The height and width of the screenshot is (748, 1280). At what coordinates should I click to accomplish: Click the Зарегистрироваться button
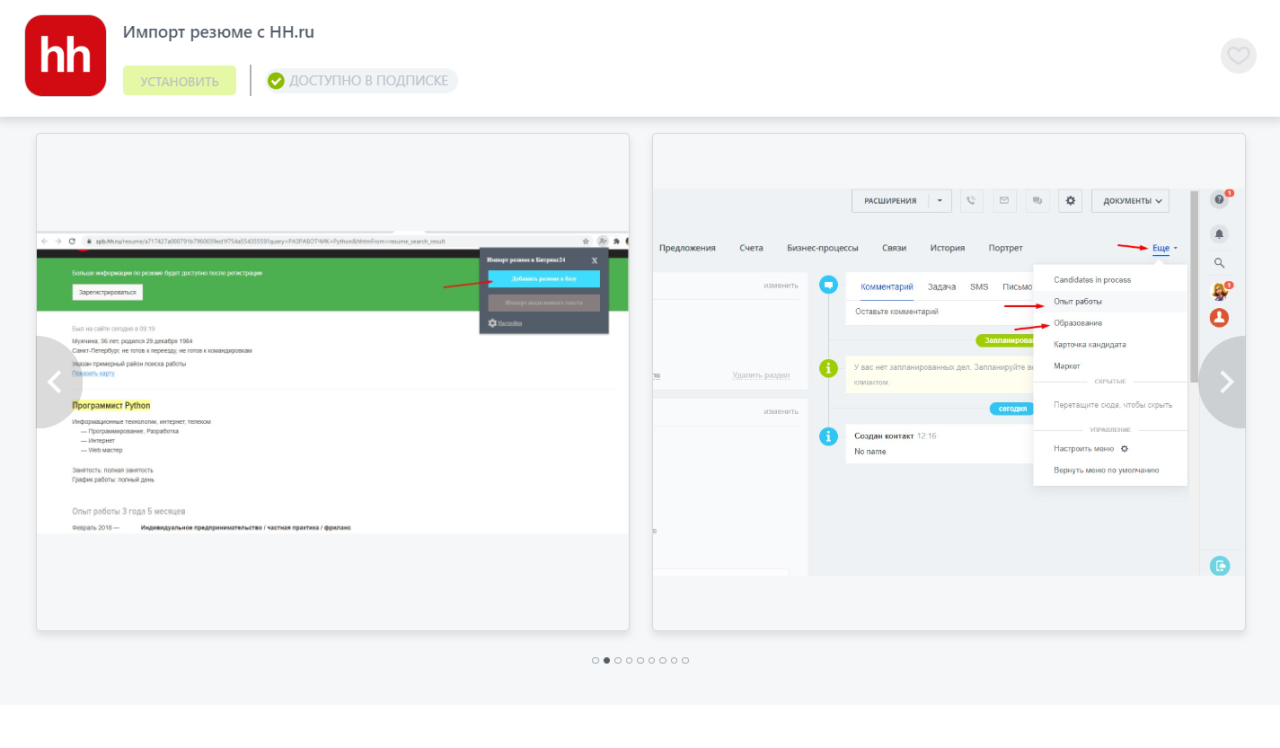(x=108, y=292)
